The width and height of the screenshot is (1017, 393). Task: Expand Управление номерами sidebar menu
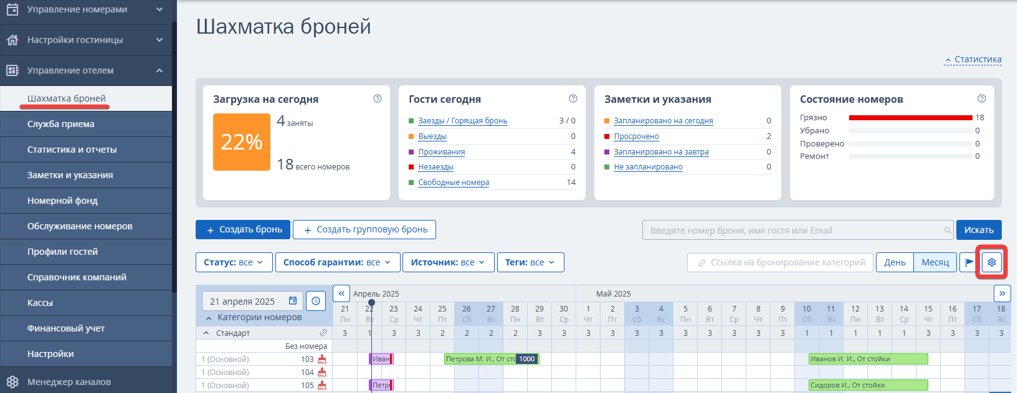(x=160, y=10)
